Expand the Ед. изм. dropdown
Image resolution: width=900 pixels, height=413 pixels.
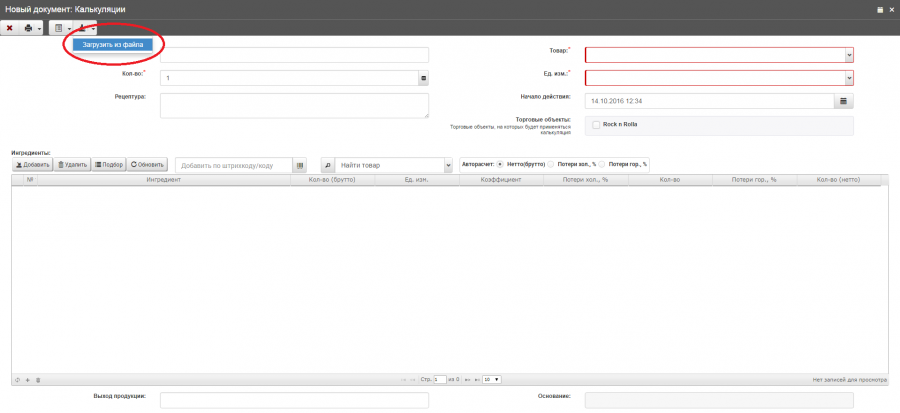(x=848, y=77)
